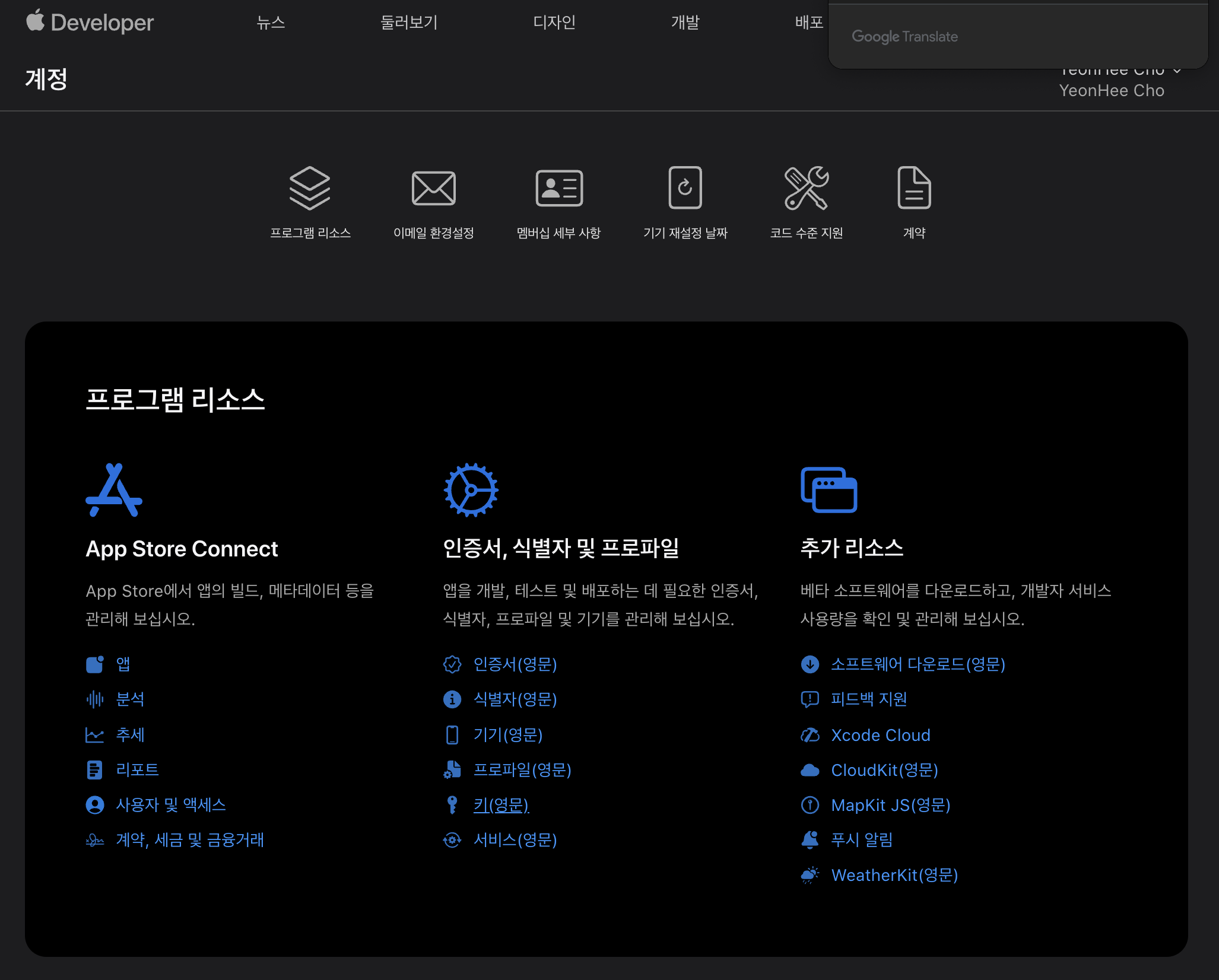The width and height of the screenshot is (1219, 980).
Task: Open the 뉴스 menu item
Action: (271, 23)
